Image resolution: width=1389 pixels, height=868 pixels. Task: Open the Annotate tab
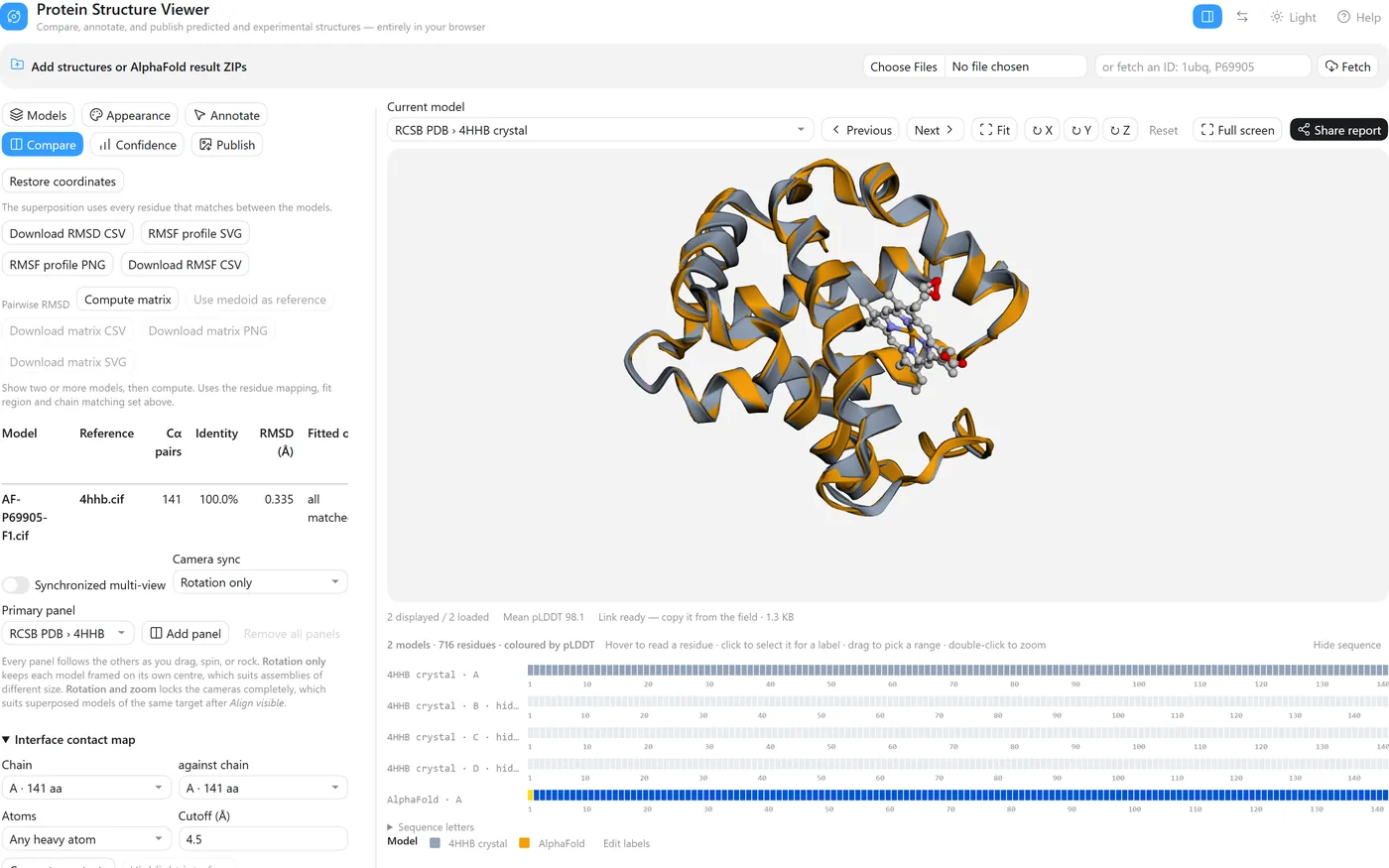226,115
